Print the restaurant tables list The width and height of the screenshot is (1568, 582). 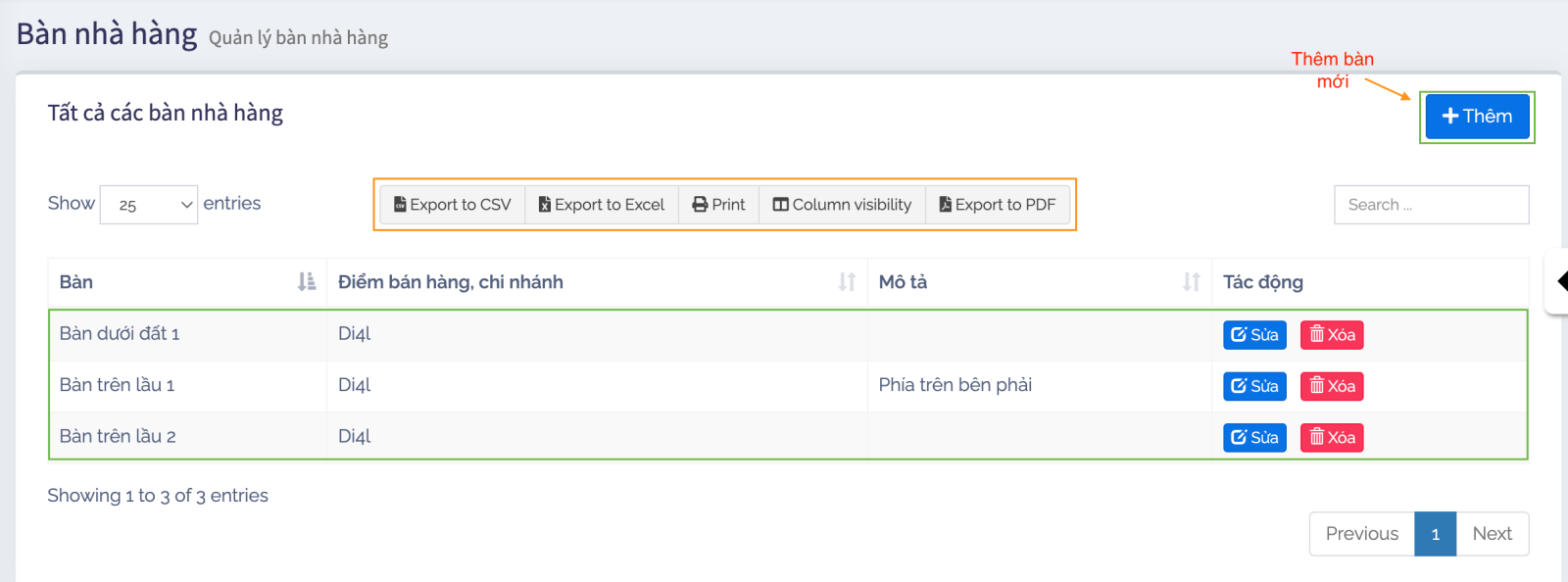(x=718, y=205)
